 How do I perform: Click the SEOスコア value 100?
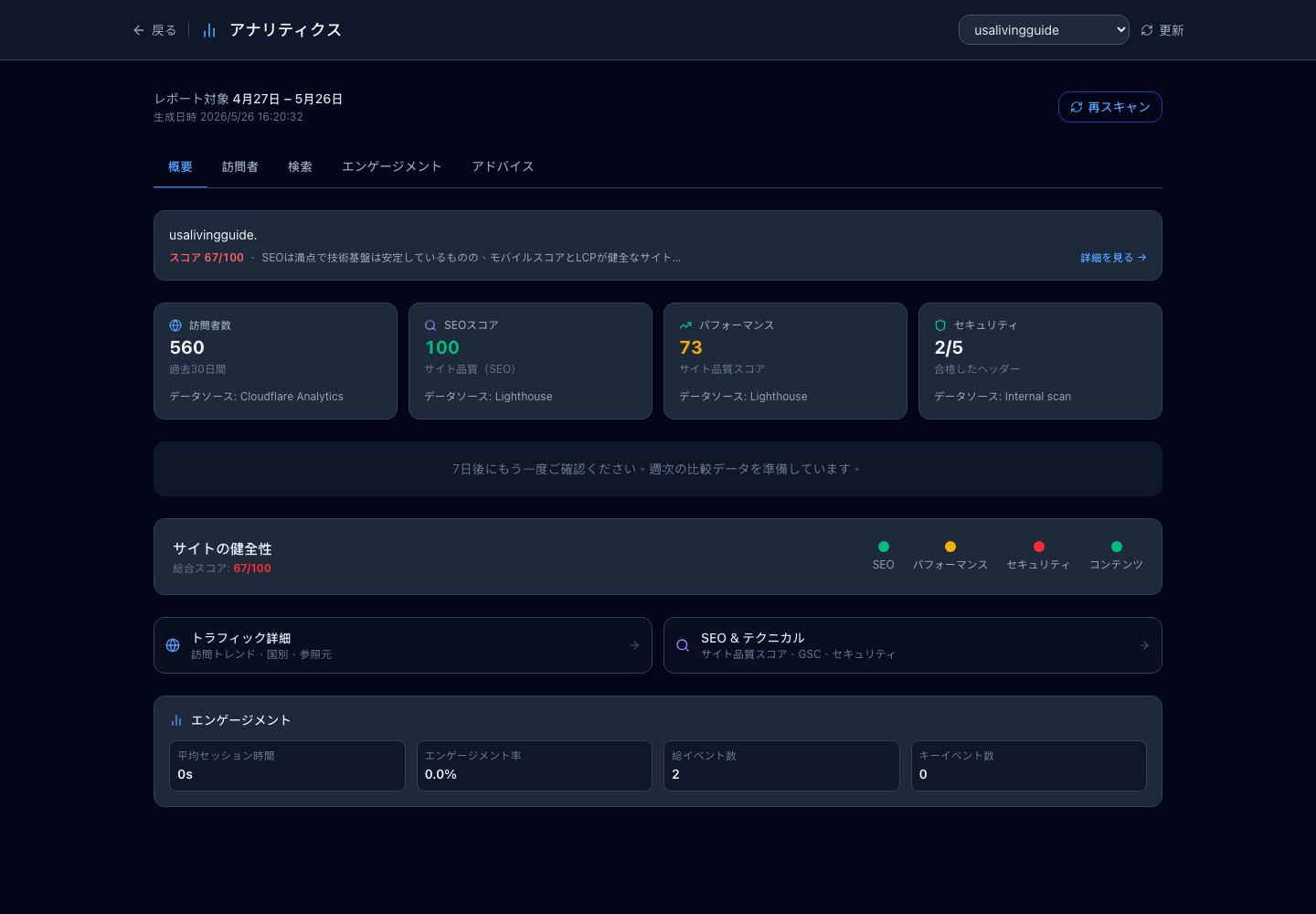(x=441, y=347)
